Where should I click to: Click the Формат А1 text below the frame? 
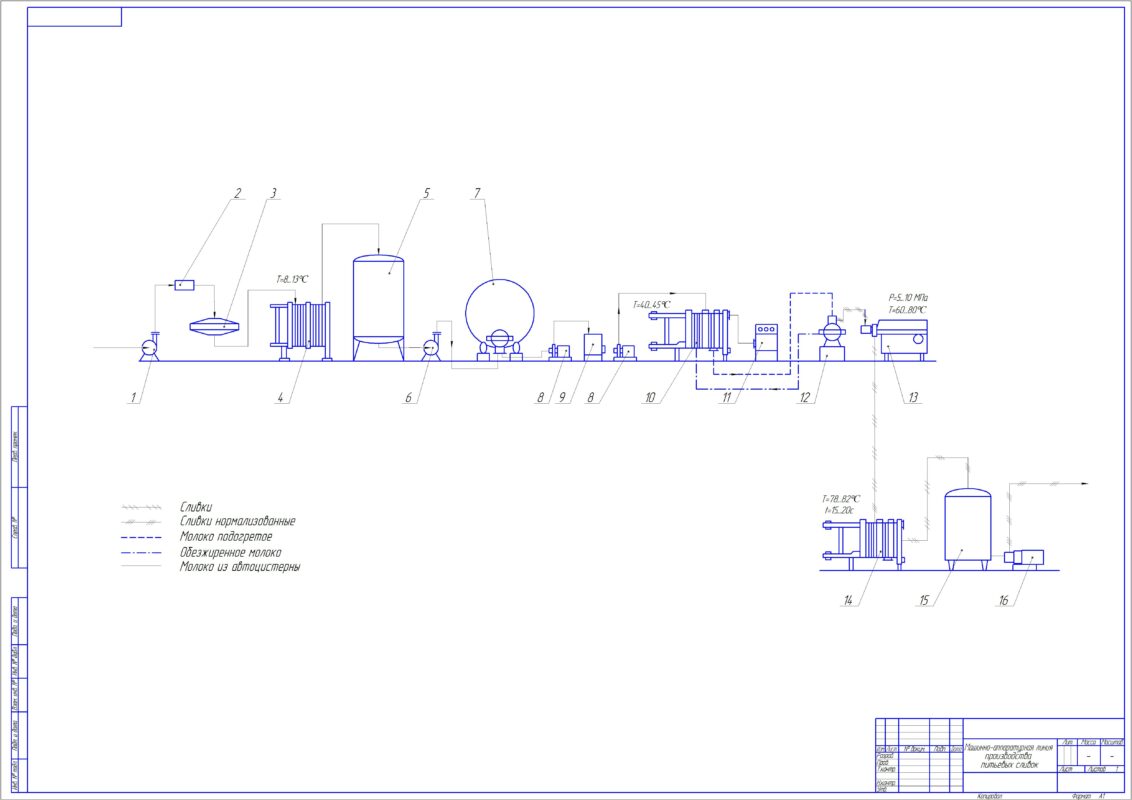pos(1089,796)
